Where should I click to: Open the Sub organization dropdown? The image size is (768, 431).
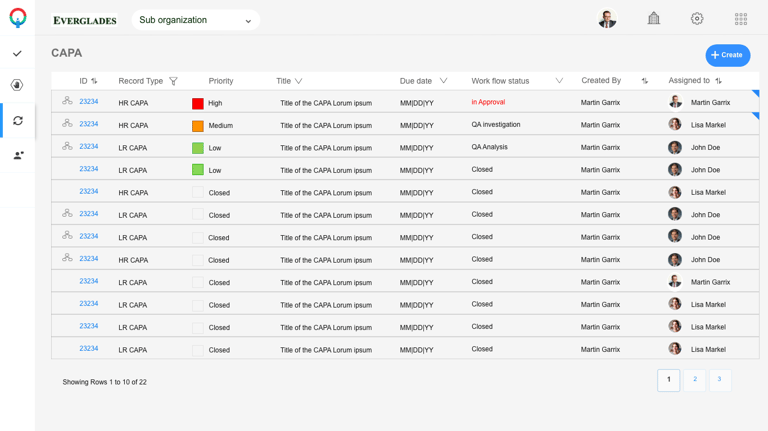[x=195, y=20]
